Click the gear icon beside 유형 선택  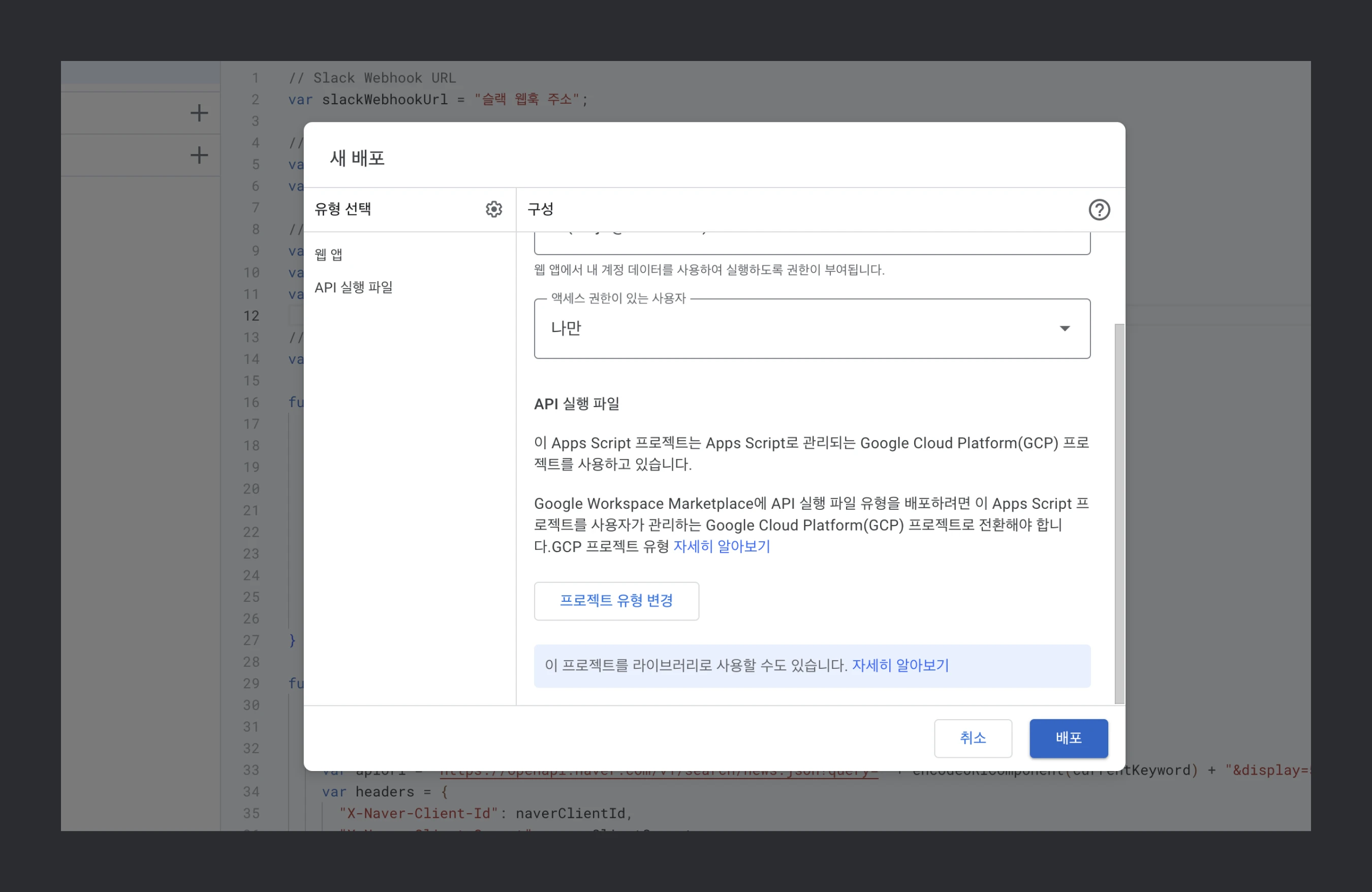[x=493, y=209]
